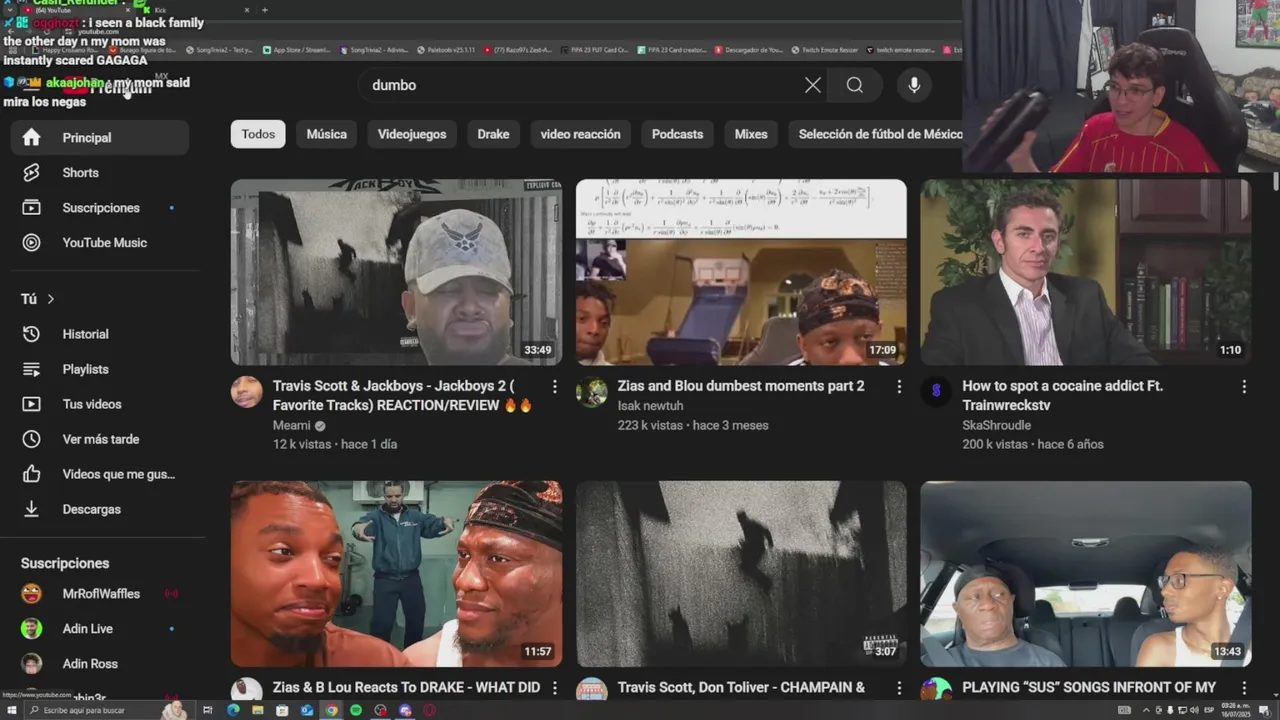Open Playlists in the sidebar
Screen dimensions: 1280x720
coord(99,369)
